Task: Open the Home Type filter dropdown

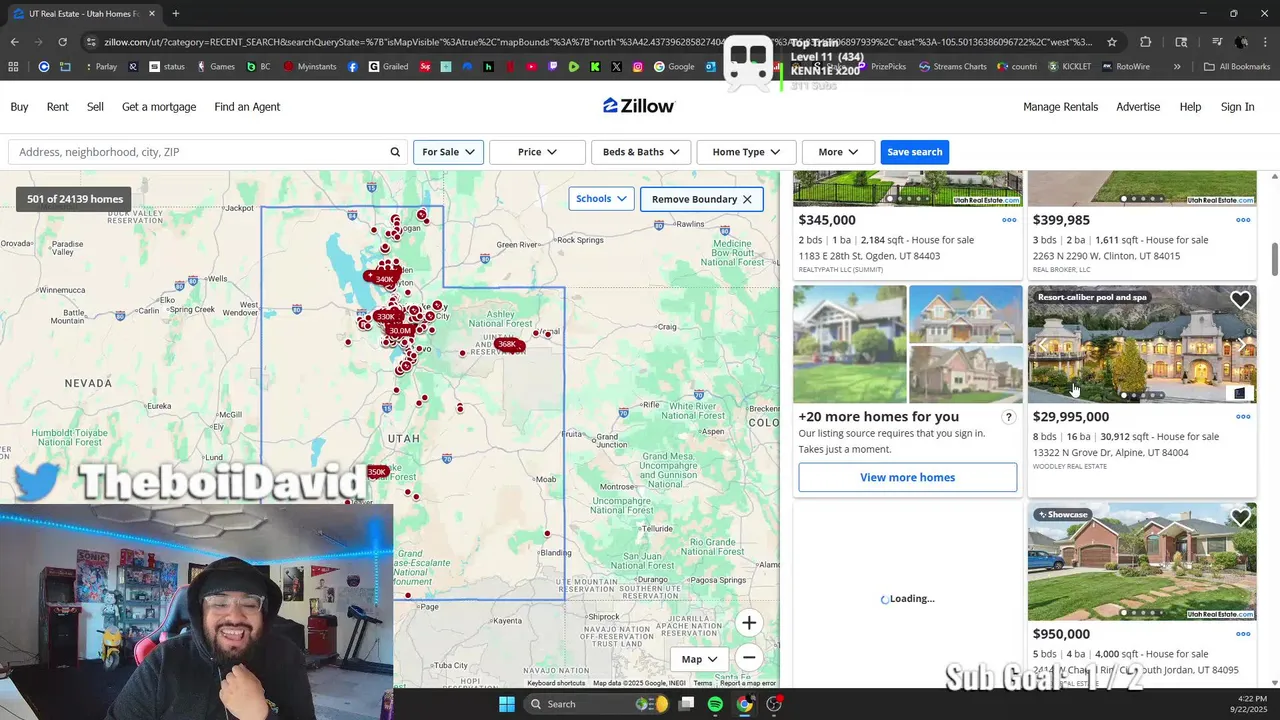Action: [x=746, y=152]
